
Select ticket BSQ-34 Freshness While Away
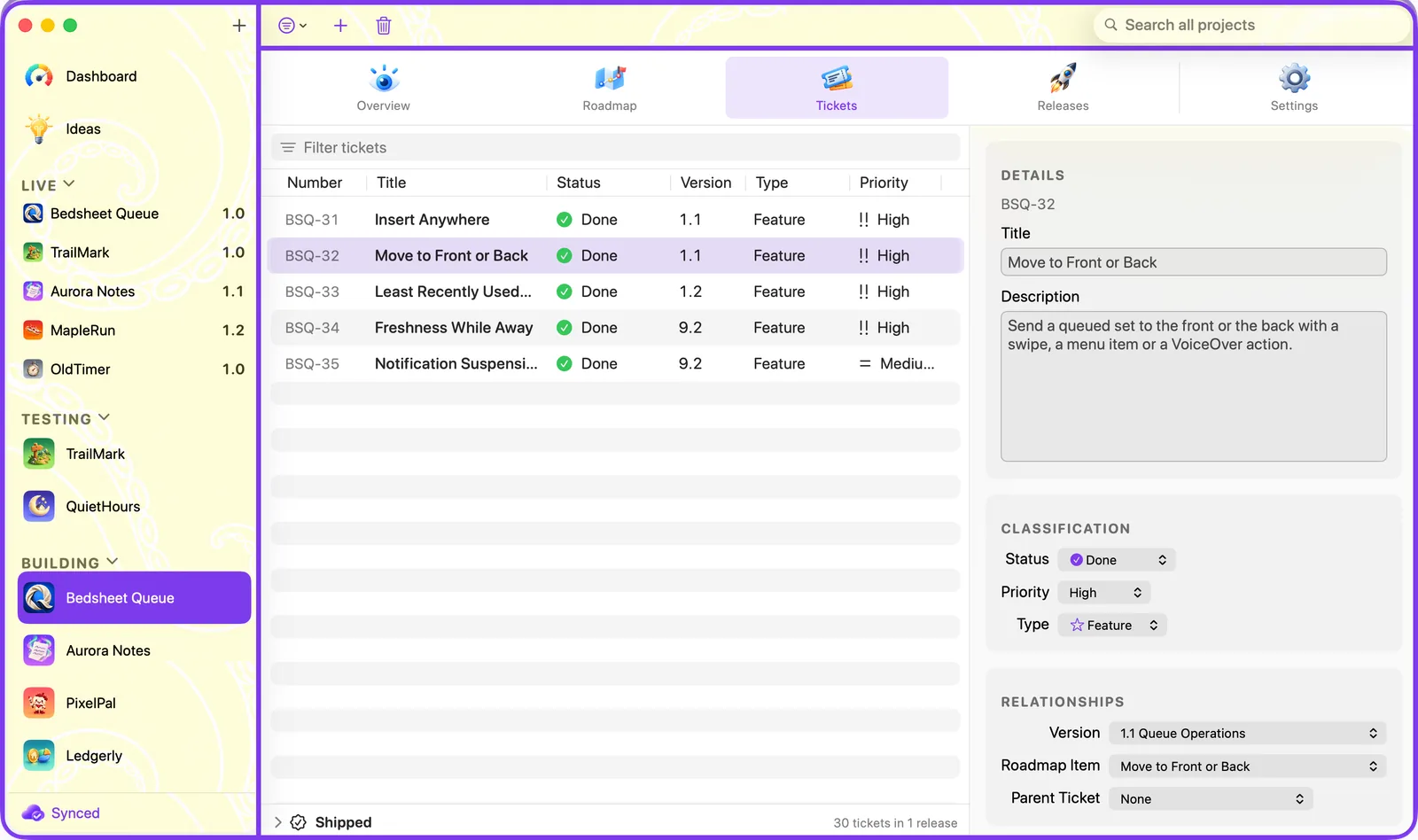(x=615, y=328)
